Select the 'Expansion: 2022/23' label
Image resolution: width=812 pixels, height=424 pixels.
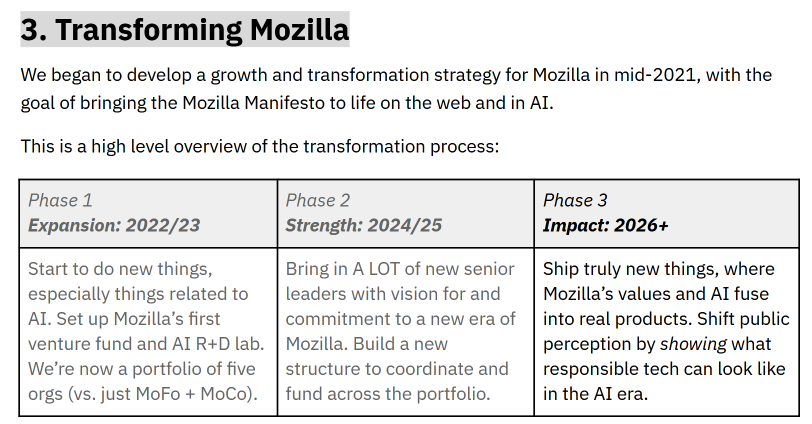pos(114,225)
